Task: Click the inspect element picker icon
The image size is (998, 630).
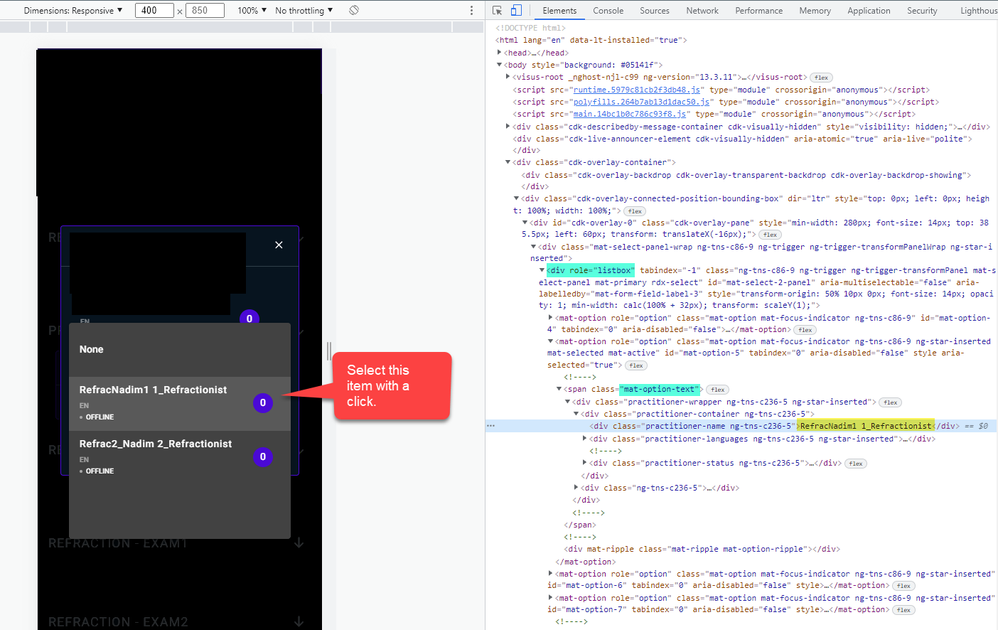Action: click(x=498, y=10)
